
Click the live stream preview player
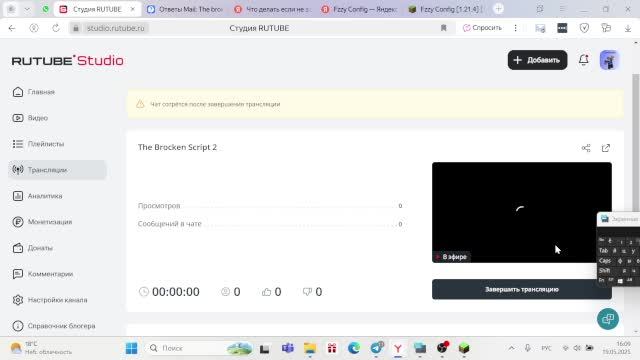[522, 212]
